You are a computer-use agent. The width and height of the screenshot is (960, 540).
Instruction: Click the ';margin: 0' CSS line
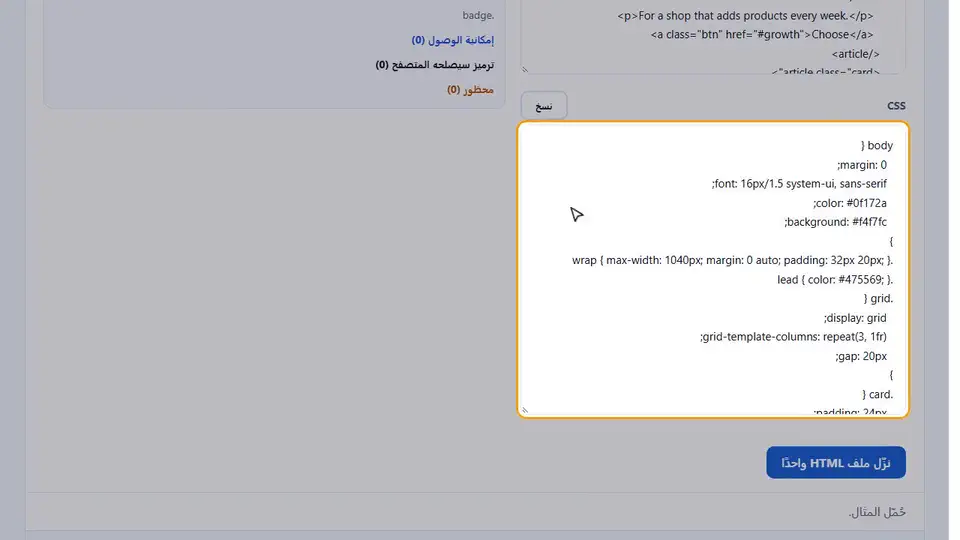point(862,165)
